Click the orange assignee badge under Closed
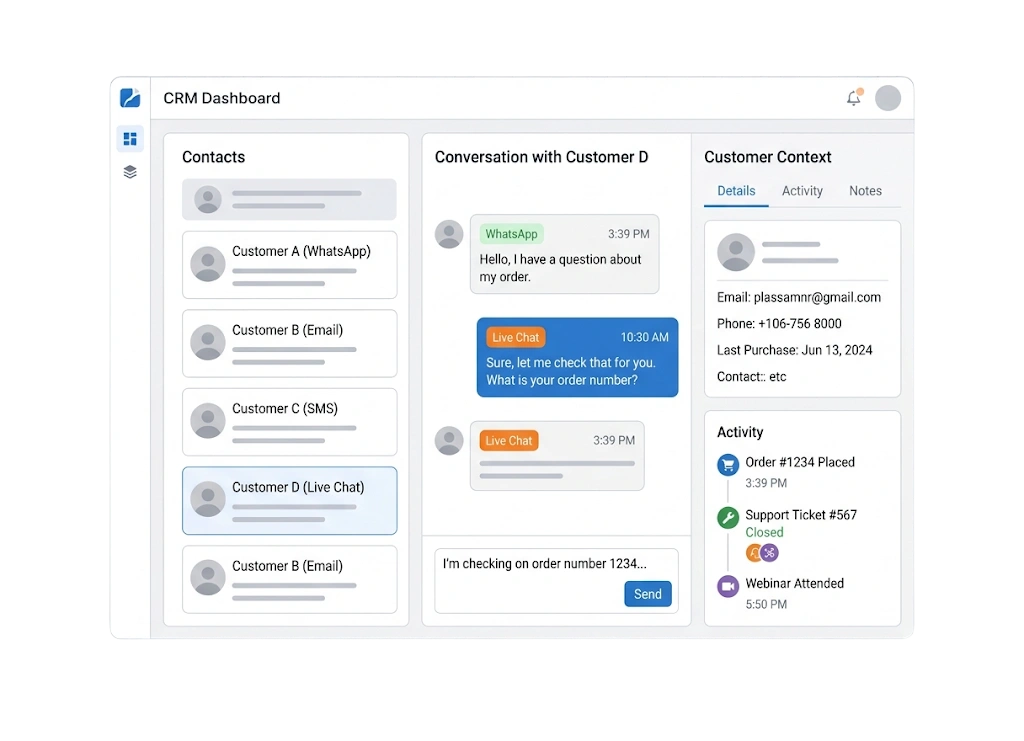 [x=754, y=553]
